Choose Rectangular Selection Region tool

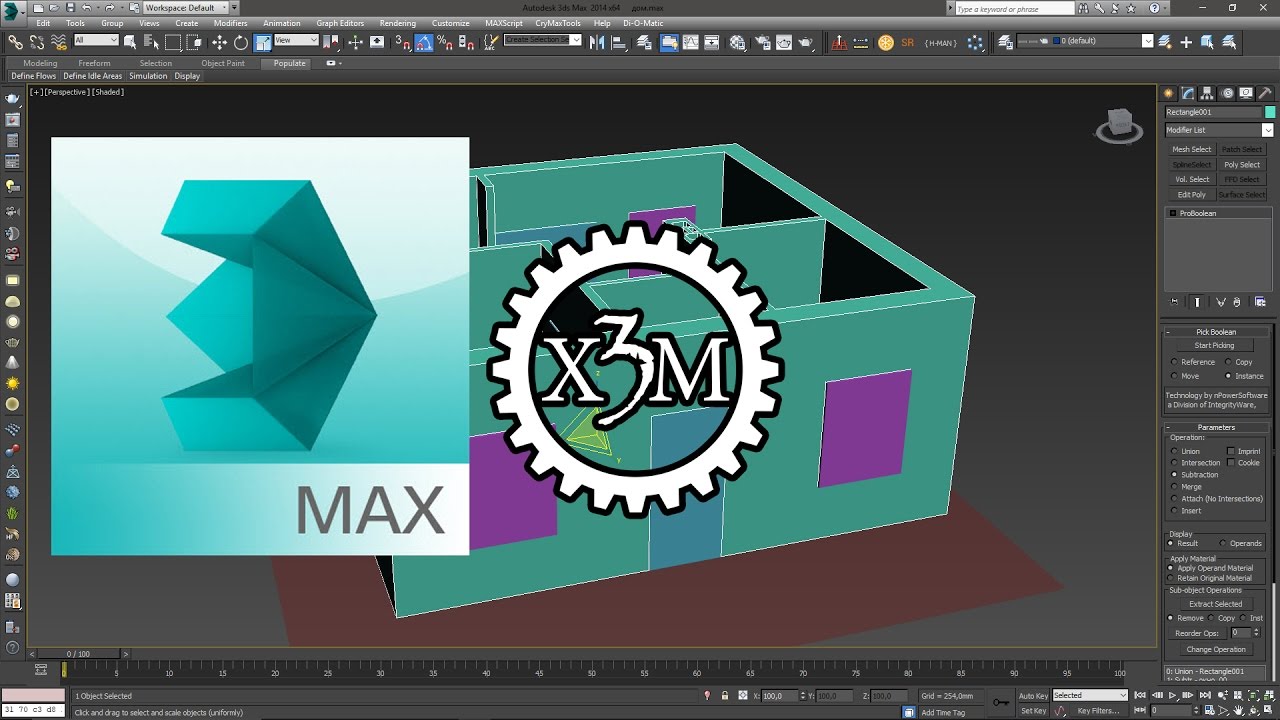tap(173, 42)
